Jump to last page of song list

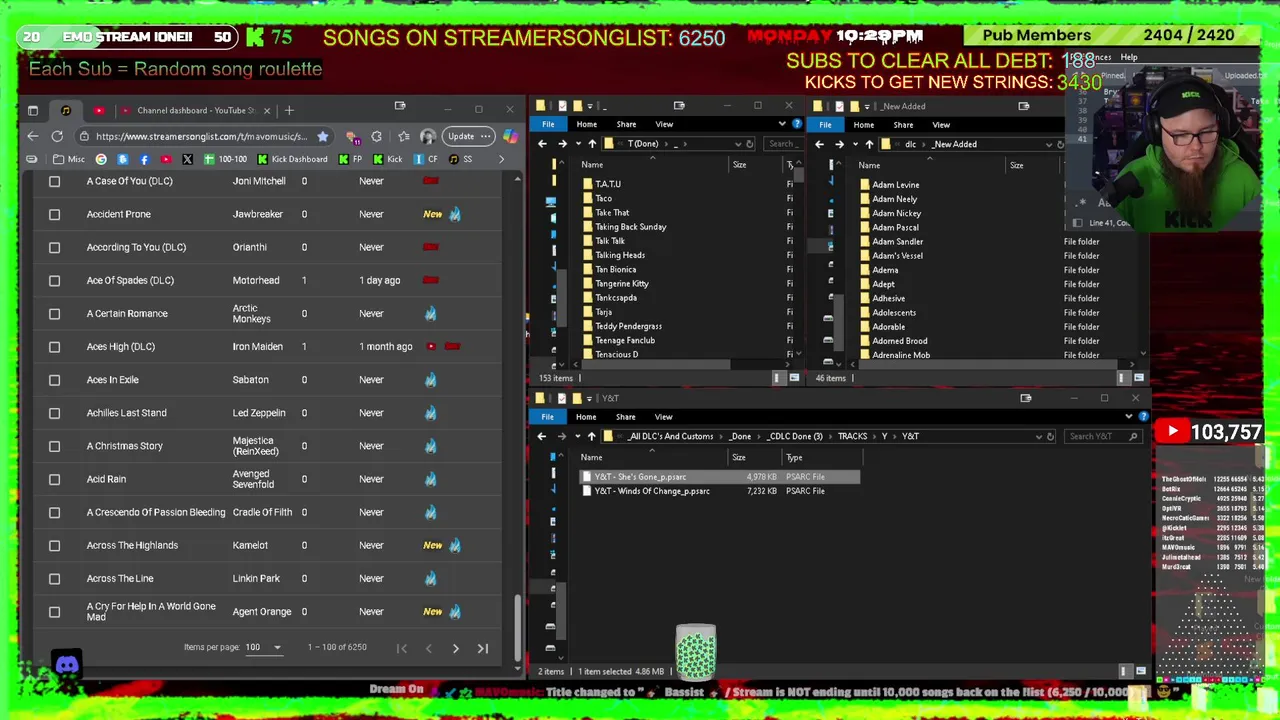[482, 648]
